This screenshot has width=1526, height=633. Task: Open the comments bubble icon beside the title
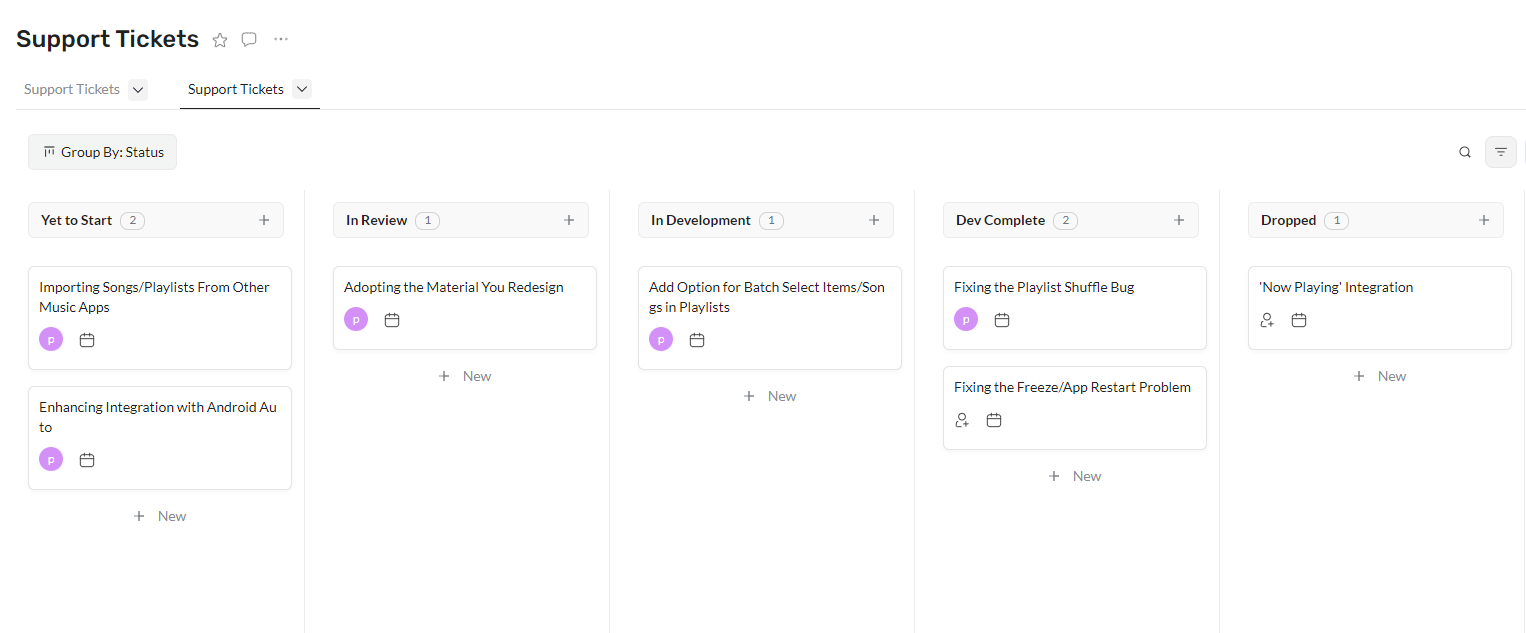pyautogui.click(x=248, y=40)
